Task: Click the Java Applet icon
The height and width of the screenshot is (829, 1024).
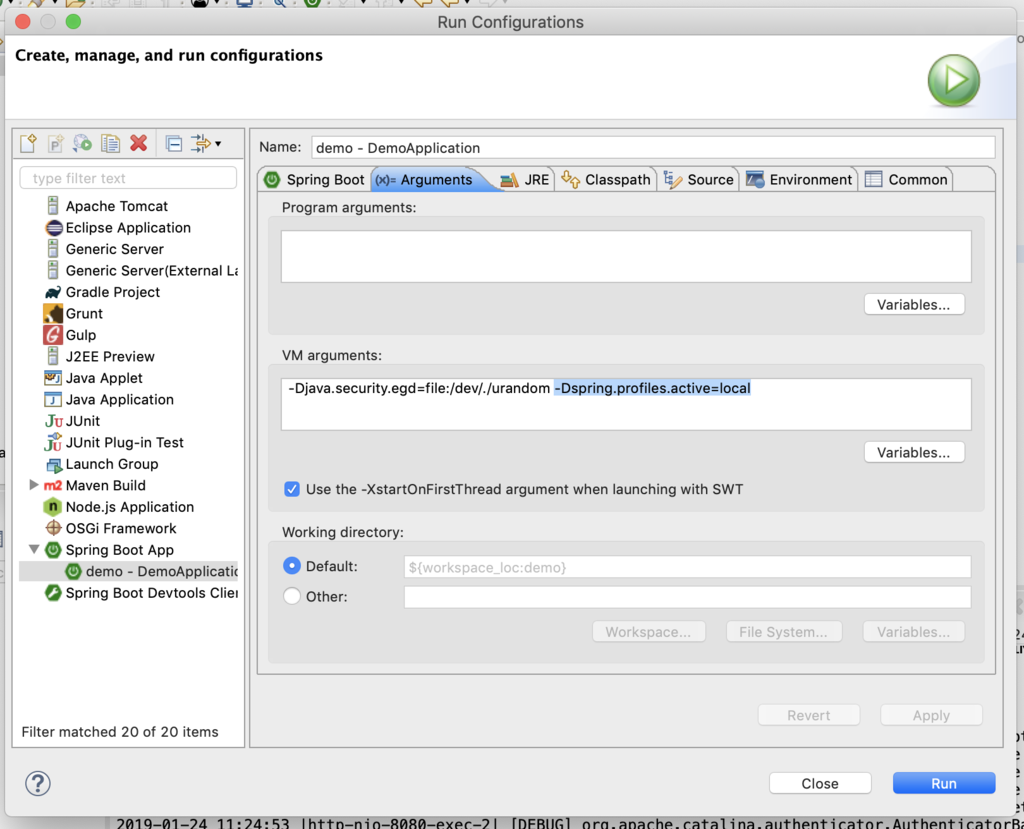Action: [x=53, y=378]
